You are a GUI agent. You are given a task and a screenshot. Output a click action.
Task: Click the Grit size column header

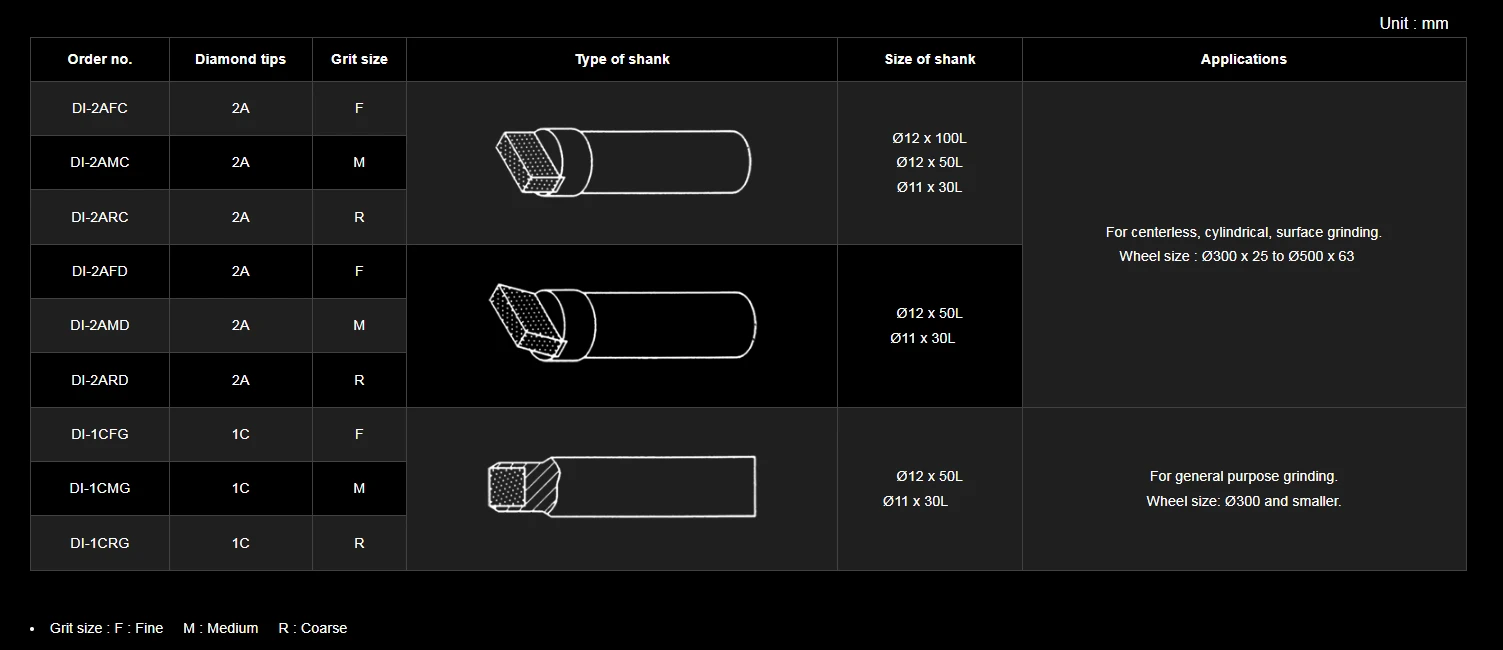pyautogui.click(x=359, y=59)
